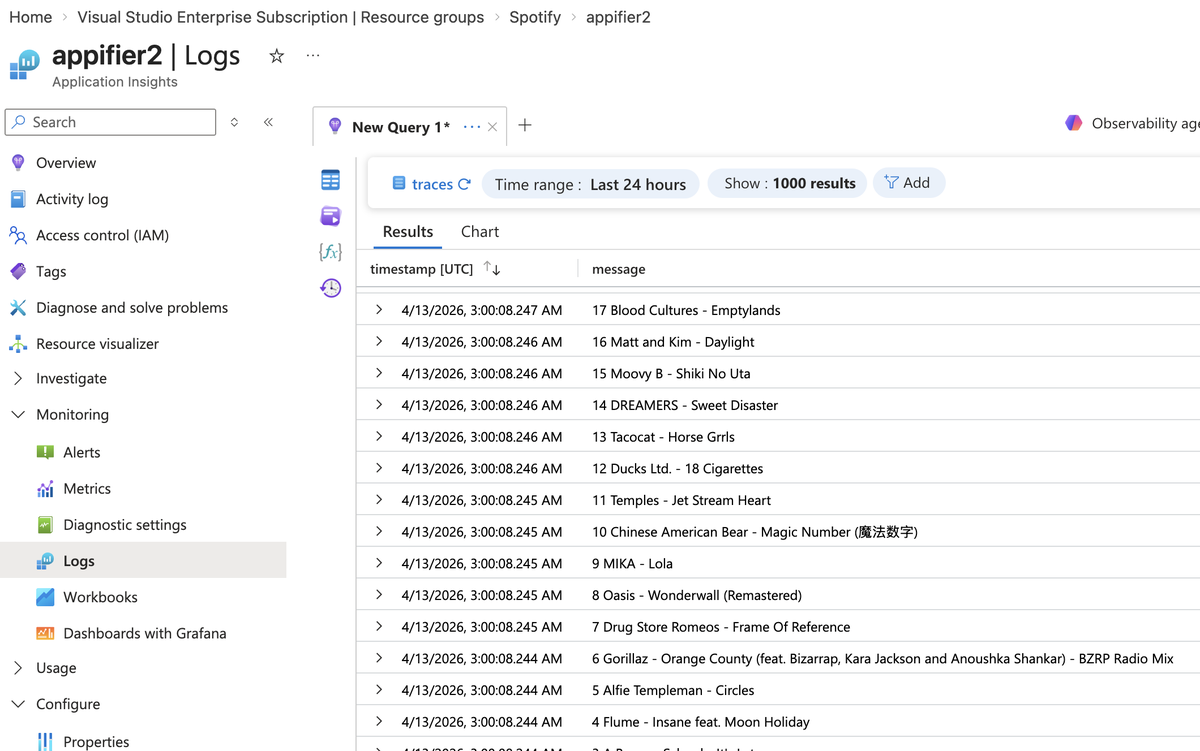Switch to the Chart tab
This screenshot has width=1200, height=751.
pyautogui.click(x=480, y=232)
